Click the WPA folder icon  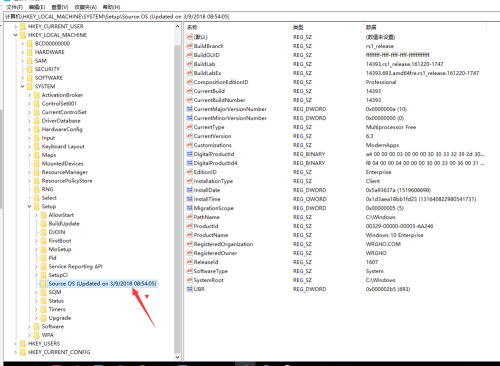pos(37,335)
